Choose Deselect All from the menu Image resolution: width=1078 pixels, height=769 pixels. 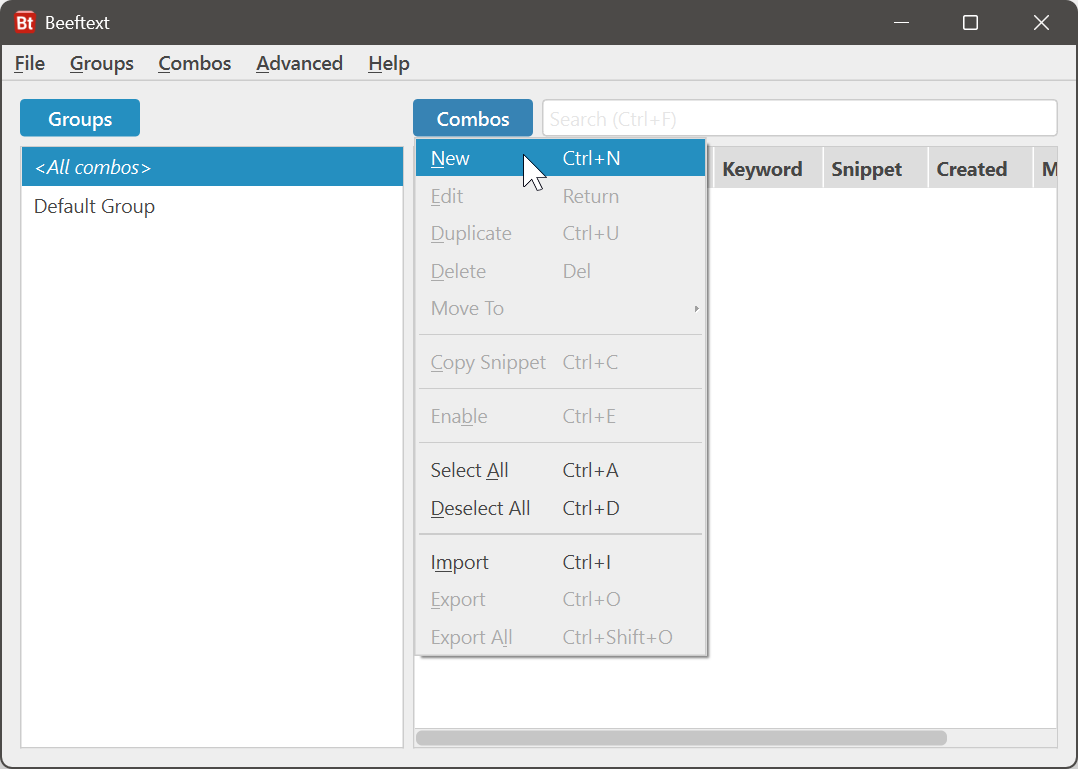tap(561, 508)
